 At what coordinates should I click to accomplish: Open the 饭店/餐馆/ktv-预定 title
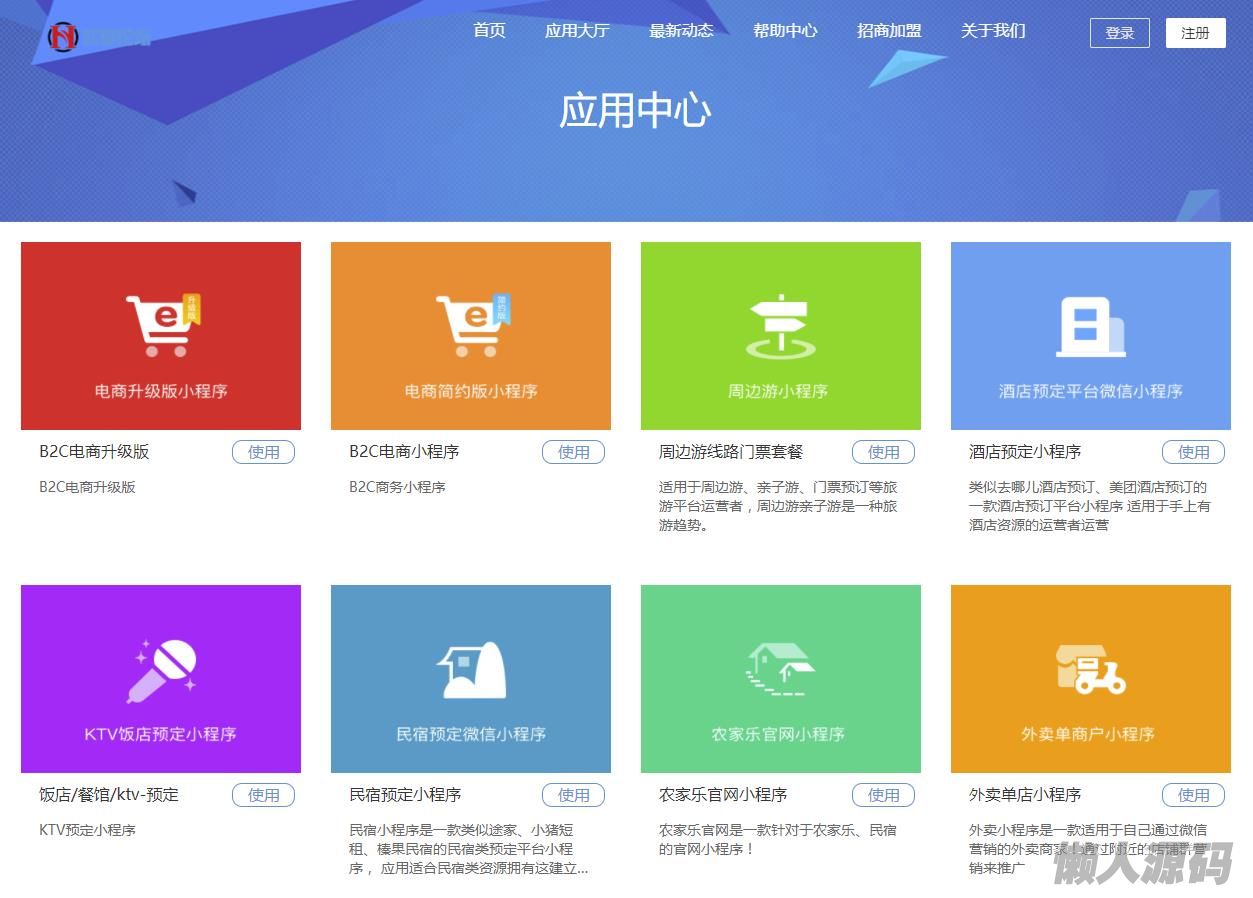coord(109,795)
